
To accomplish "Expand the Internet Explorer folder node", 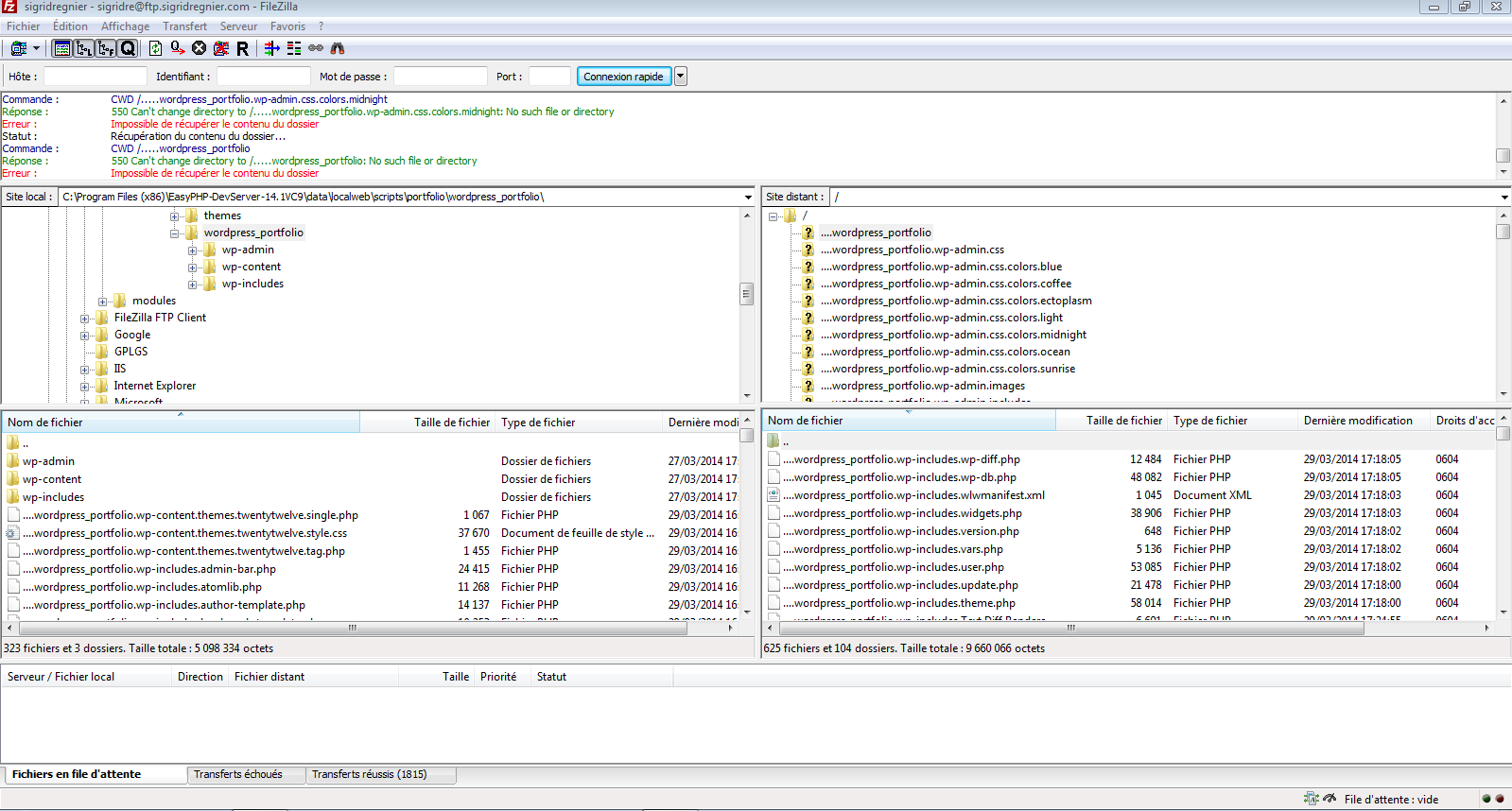I will tap(85, 387).
